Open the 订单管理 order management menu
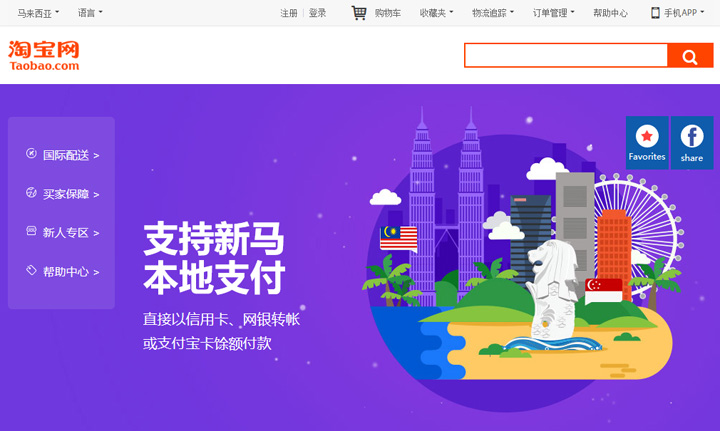This screenshot has height=431, width=720. [x=553, y=13]
